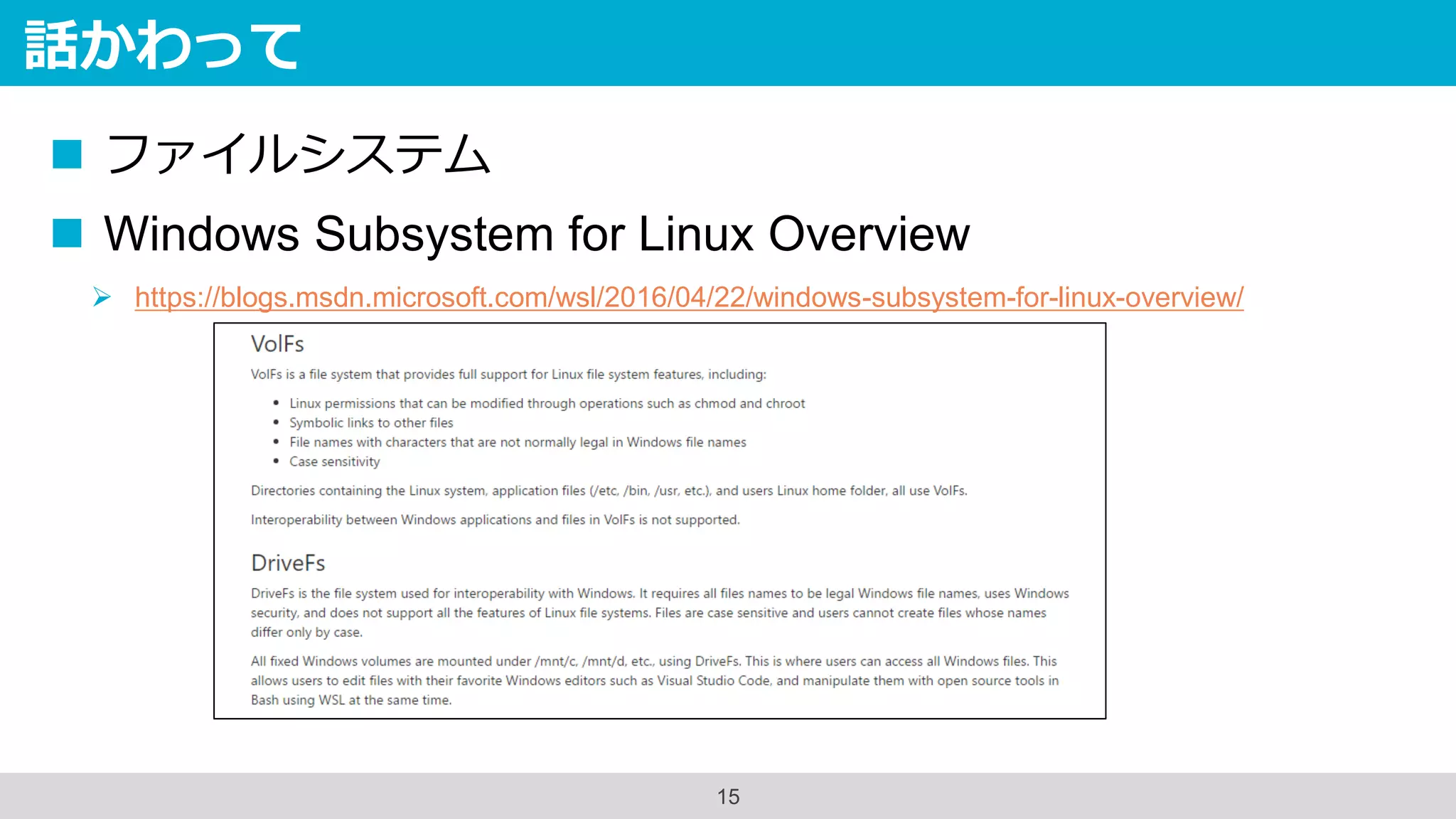
Task: Click the blue square bullet beside Windows Subsystem heading
Action: (x=68, y=233)
